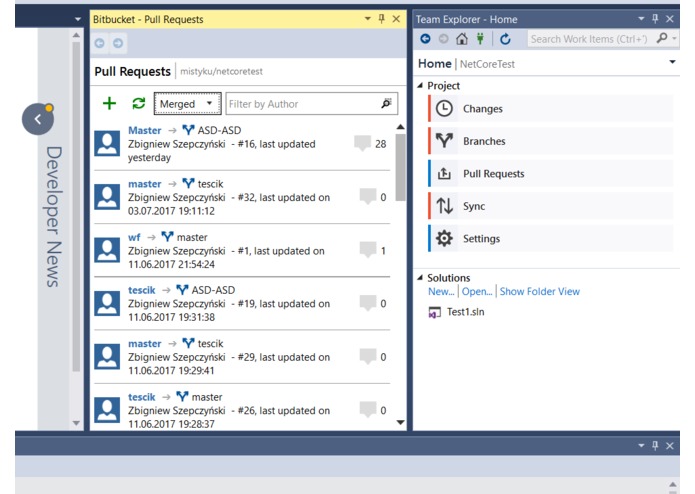Click Back arrow in Team Explorer toolbar

coord(425,39)
